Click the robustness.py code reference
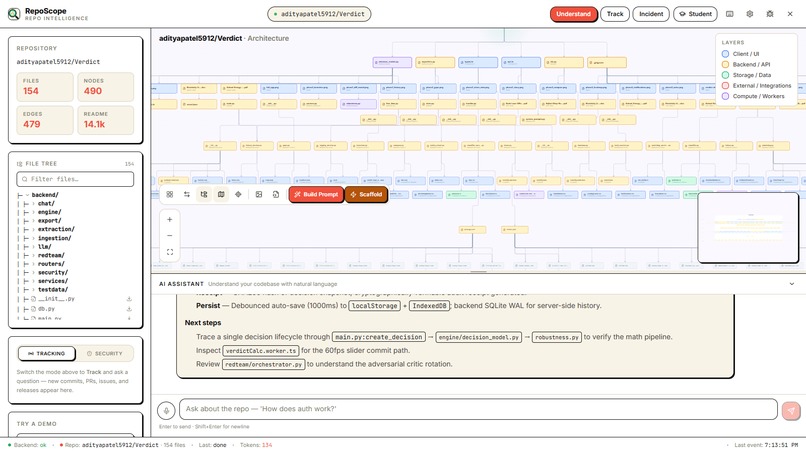Image resolution: width=806 pixels, height=453 pixels. (557, 337)
